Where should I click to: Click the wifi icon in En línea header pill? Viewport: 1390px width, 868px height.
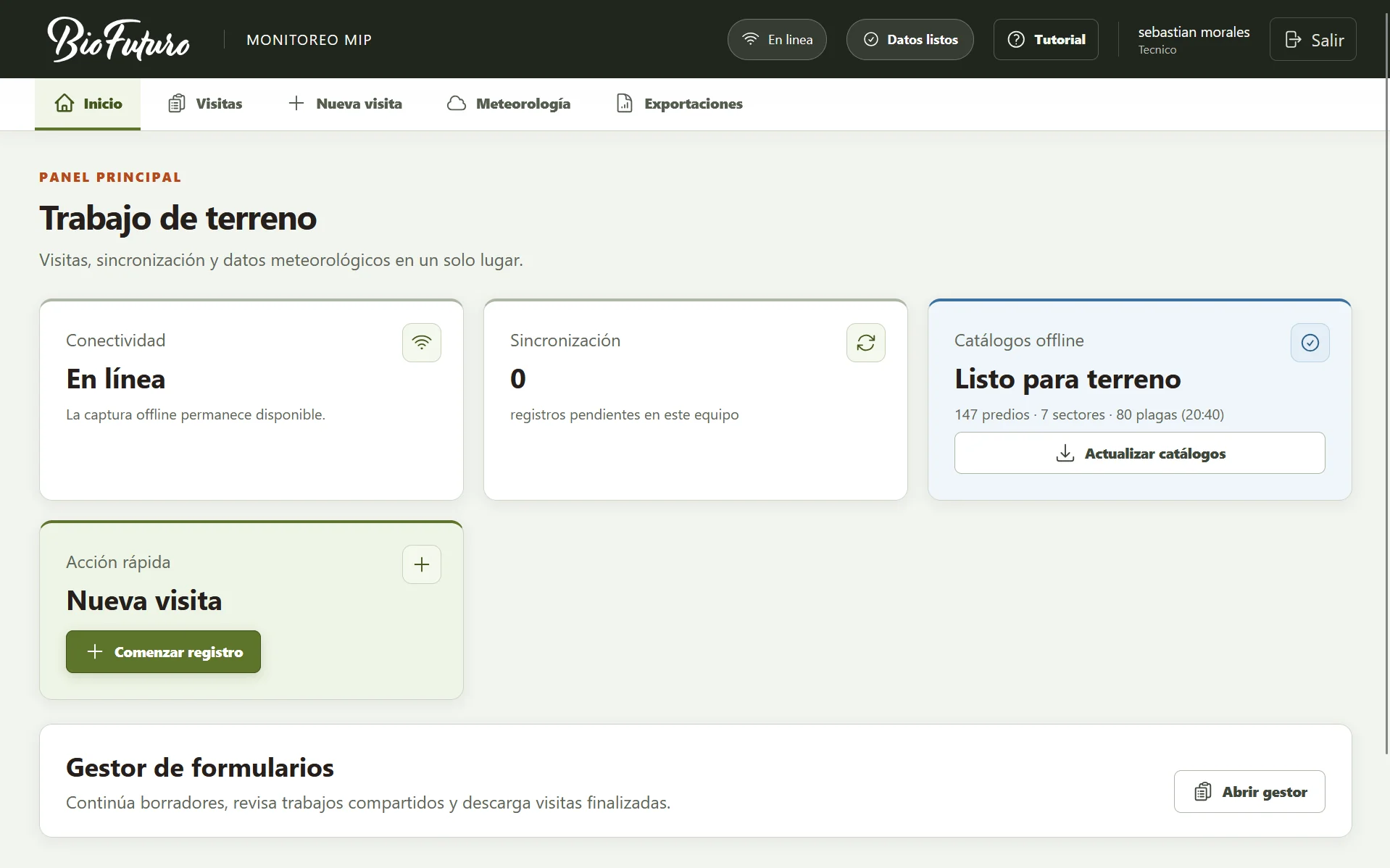point(751,39)
